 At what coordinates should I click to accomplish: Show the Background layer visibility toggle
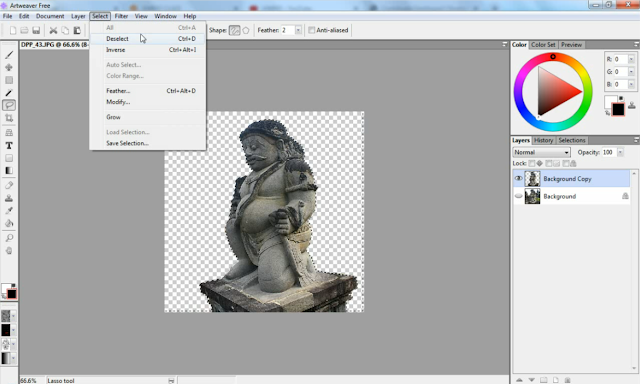point(518,196)
